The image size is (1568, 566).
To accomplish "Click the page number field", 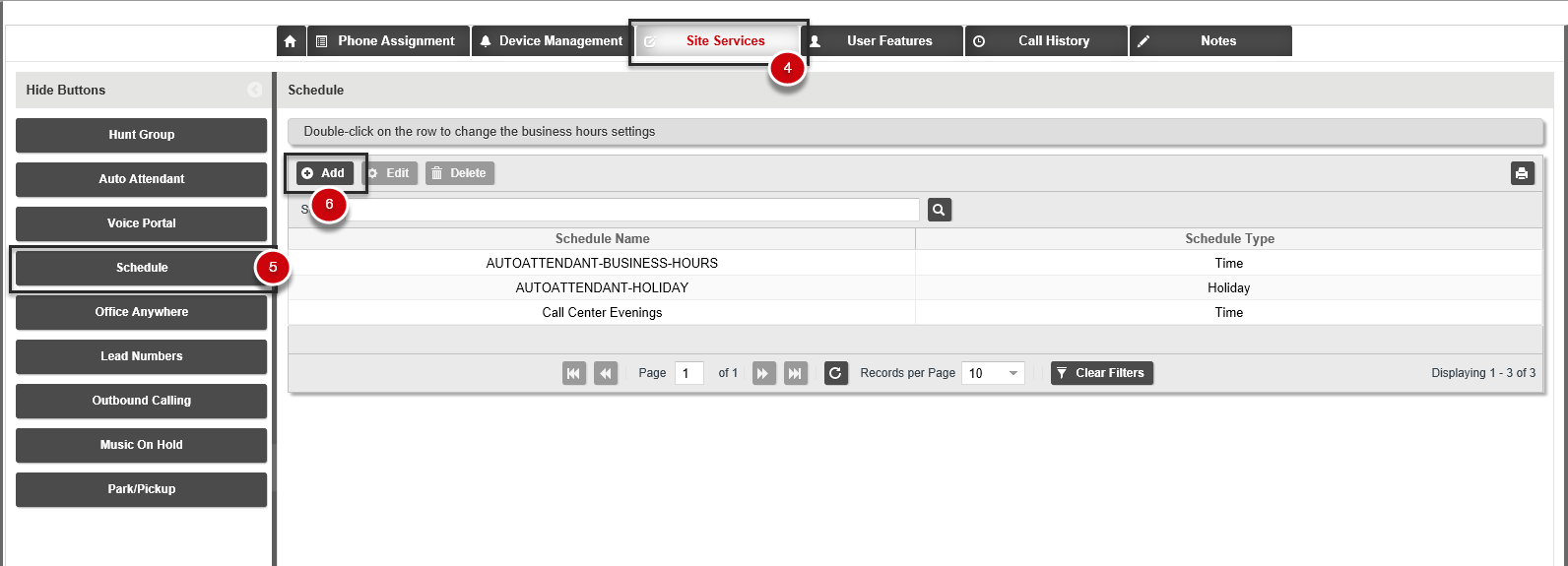I will pyautogui.click(x=689, y=373).
